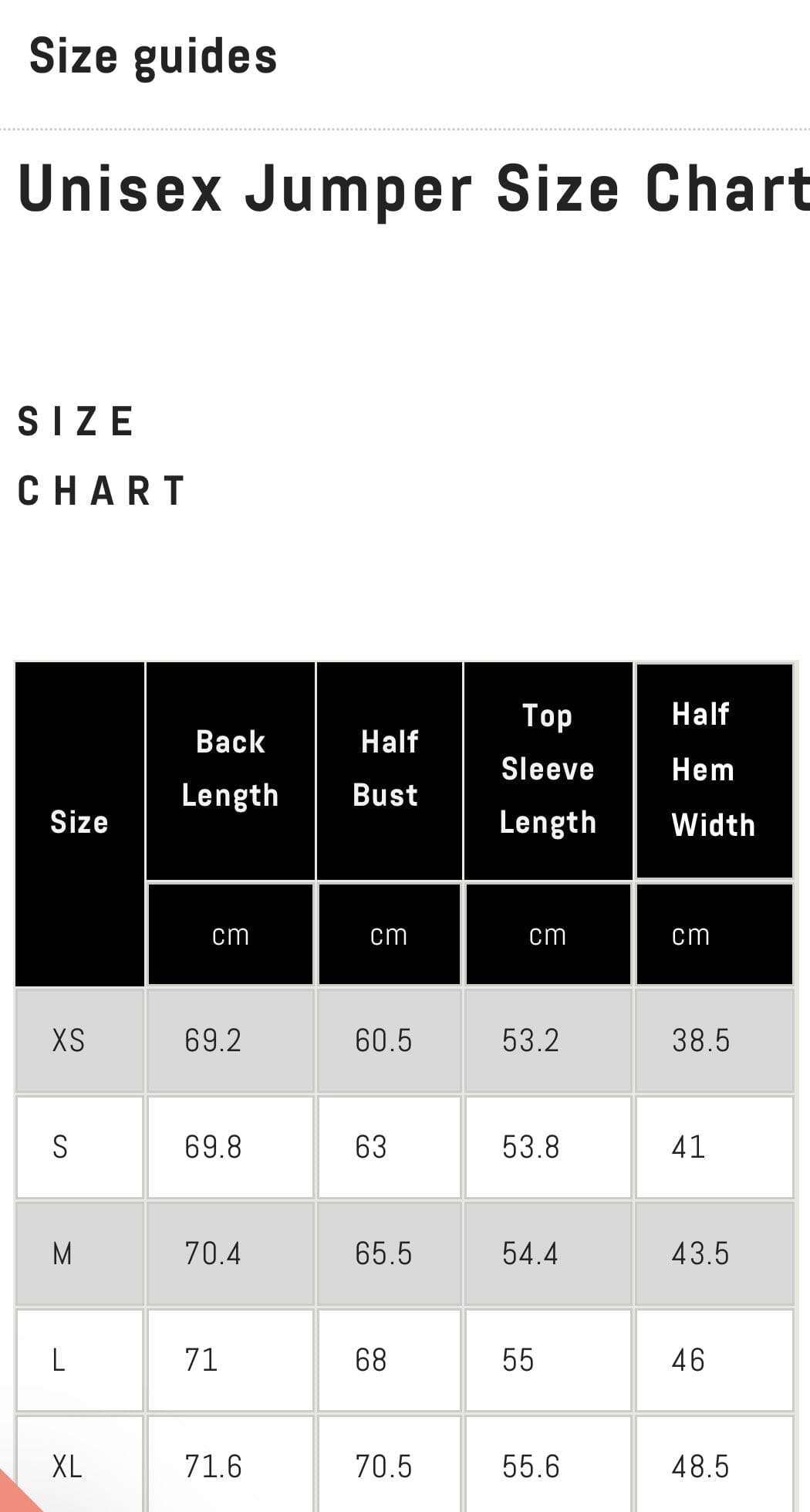Select the Size column header

[79, 823]
